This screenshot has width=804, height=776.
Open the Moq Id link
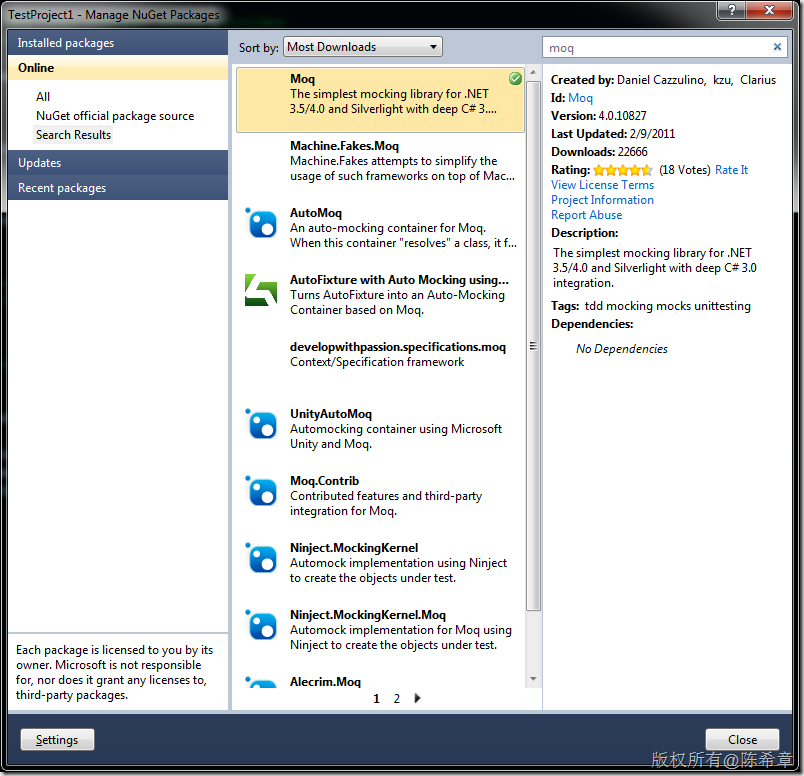(x=580, y=98)
